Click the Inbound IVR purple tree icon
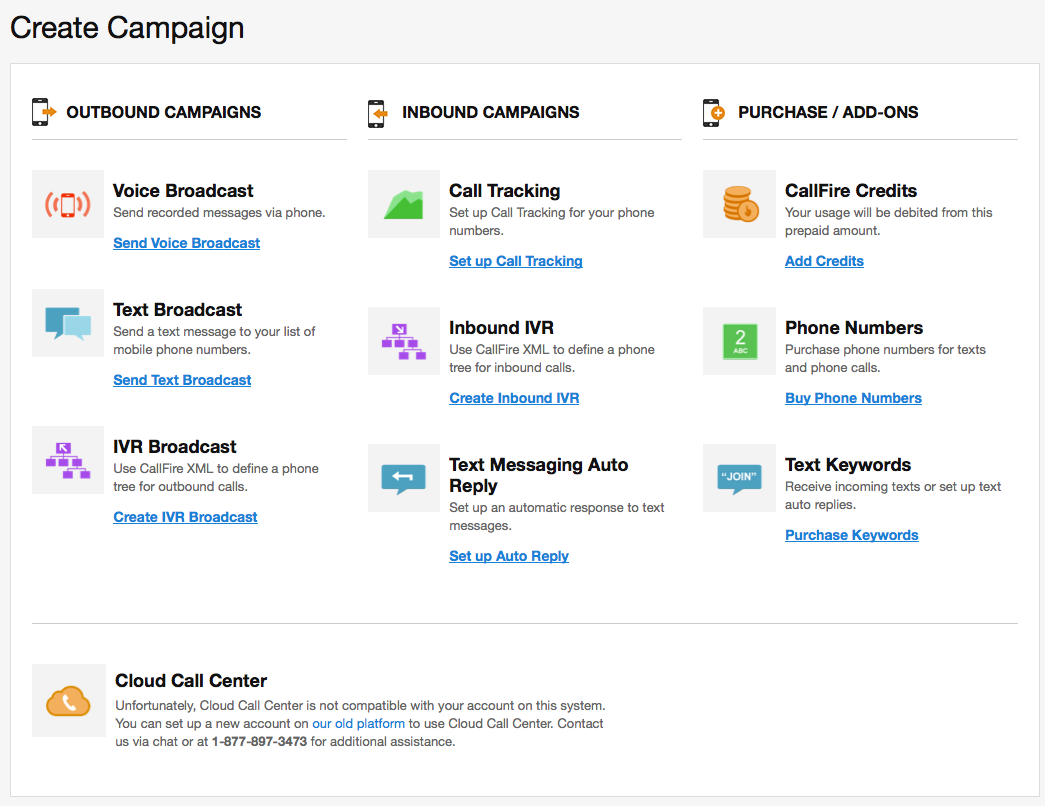Image resolution: width=1045 pixels, height=806 pixels. [x=403, y=340]
